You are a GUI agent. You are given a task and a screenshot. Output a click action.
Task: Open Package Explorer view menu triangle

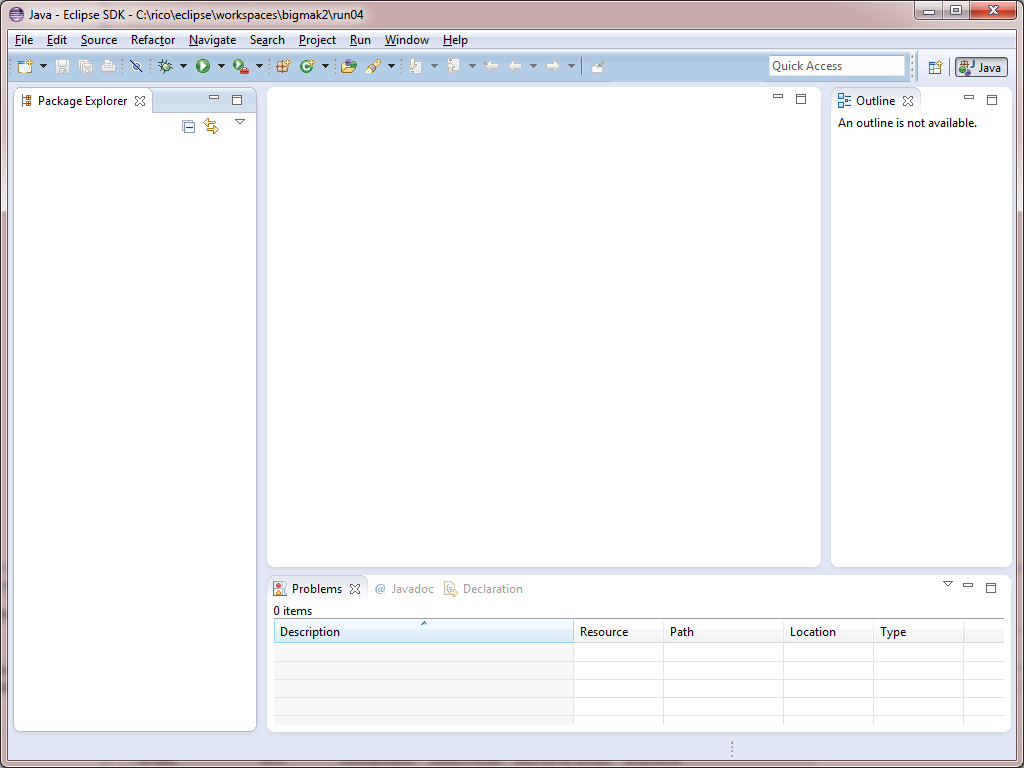[240, 122]
